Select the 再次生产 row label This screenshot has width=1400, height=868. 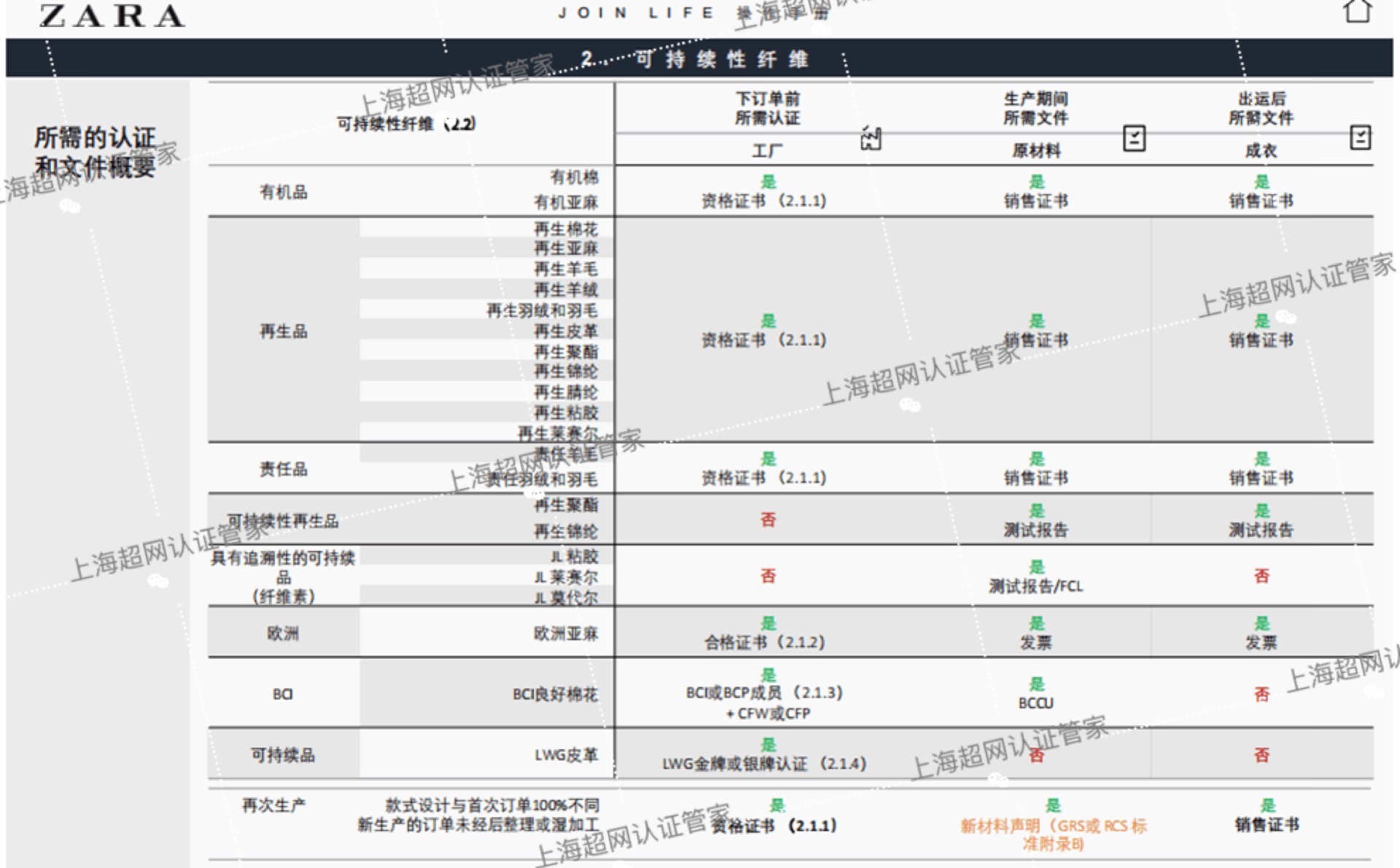coord(274,805)
